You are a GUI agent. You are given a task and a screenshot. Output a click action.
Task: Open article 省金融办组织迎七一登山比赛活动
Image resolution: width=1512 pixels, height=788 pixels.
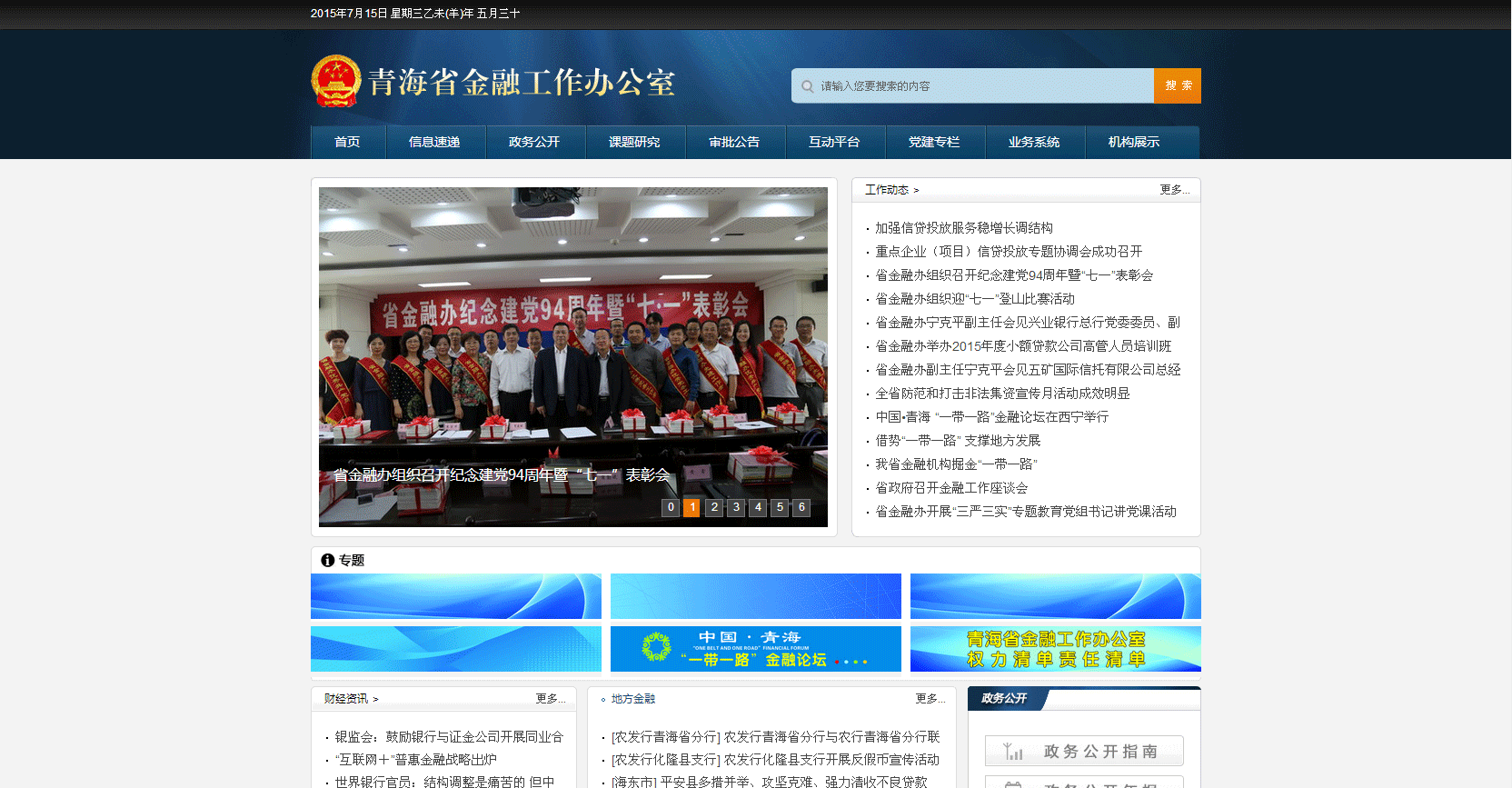pyautogui.click(x=975, y=299)
